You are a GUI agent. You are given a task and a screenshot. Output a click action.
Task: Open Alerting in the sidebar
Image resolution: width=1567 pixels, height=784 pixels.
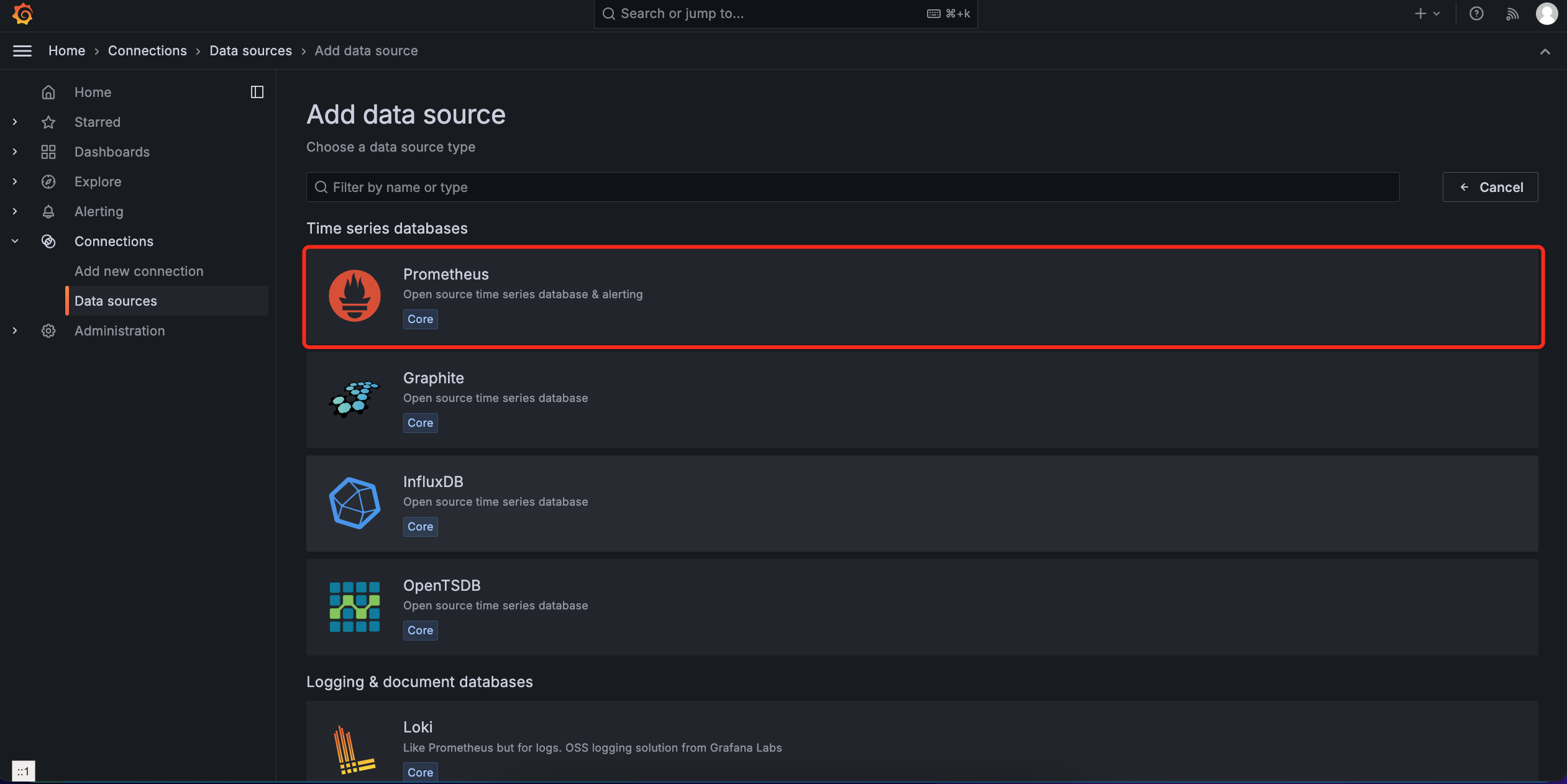point(99,211)
